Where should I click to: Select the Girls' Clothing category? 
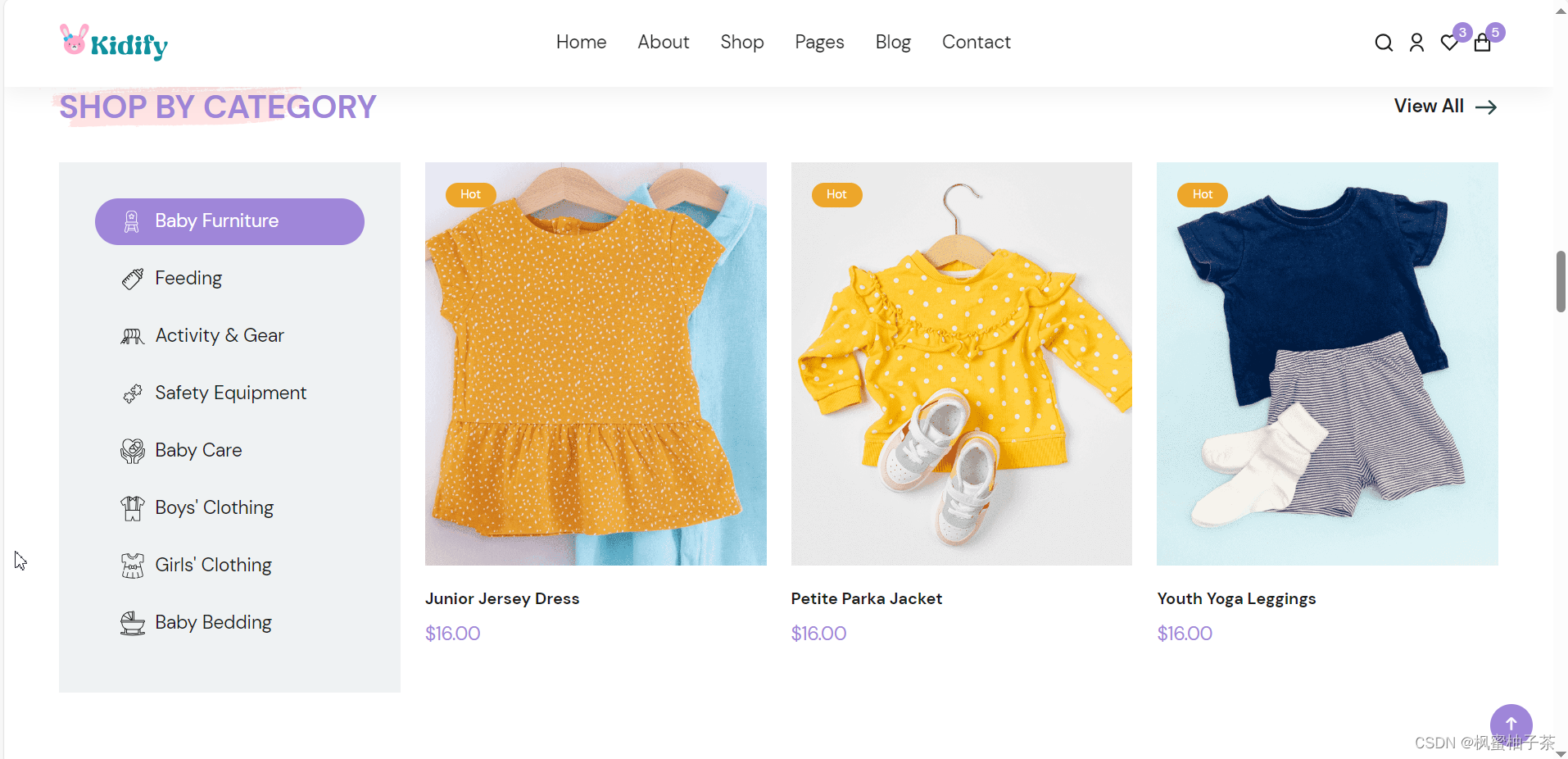pos(213,566)
